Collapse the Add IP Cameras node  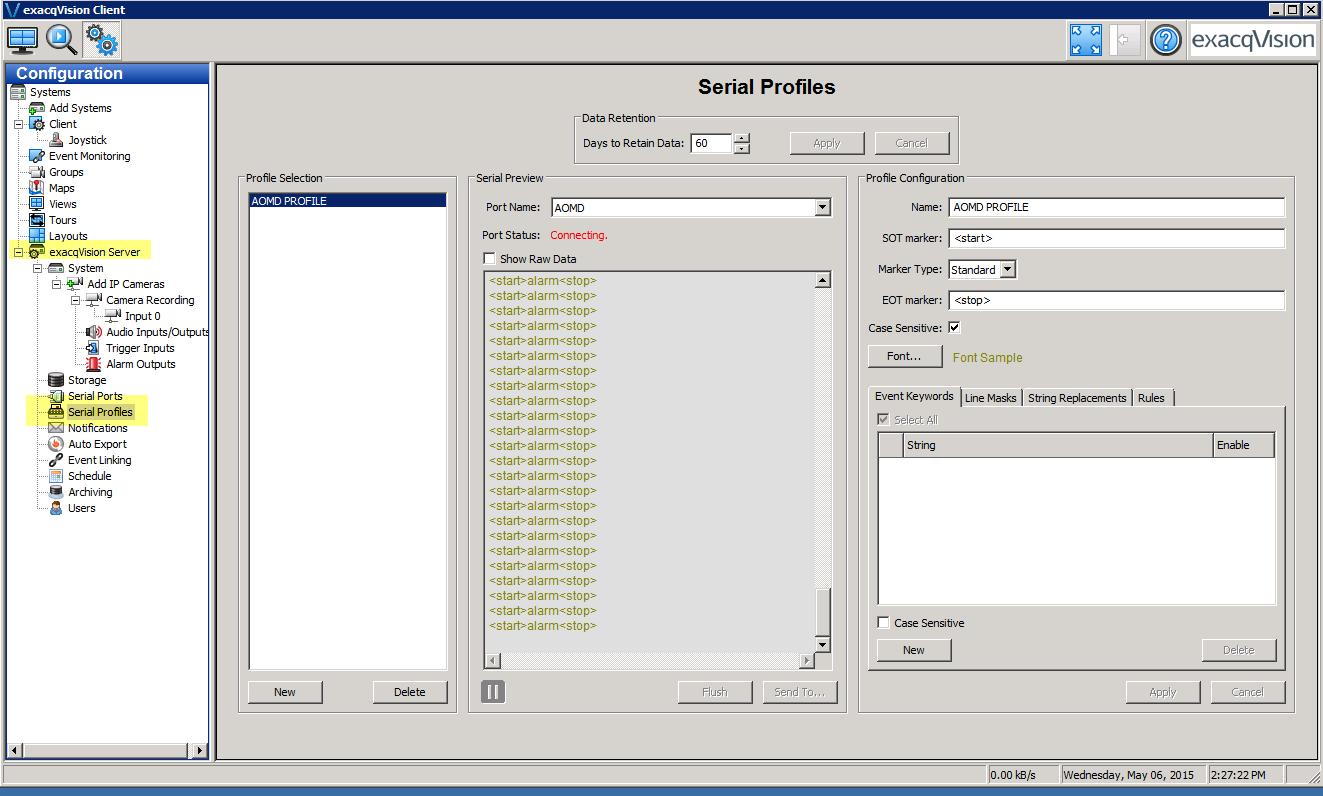click(x=57, y=284)
